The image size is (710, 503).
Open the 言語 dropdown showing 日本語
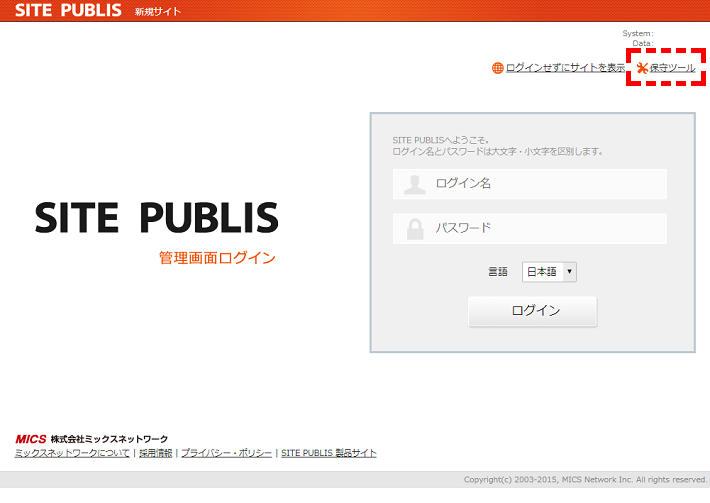549,272
